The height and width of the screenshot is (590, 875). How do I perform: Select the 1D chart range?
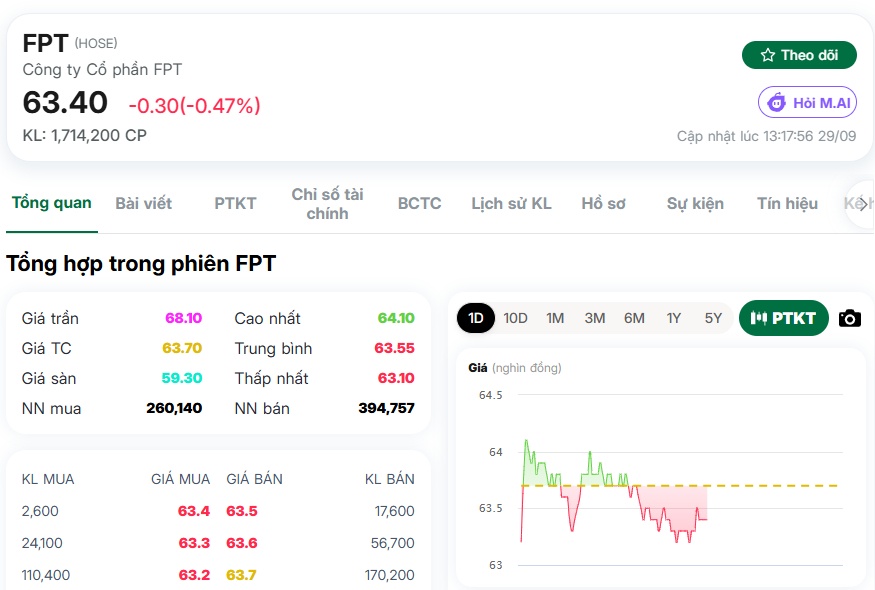(475, 318)
